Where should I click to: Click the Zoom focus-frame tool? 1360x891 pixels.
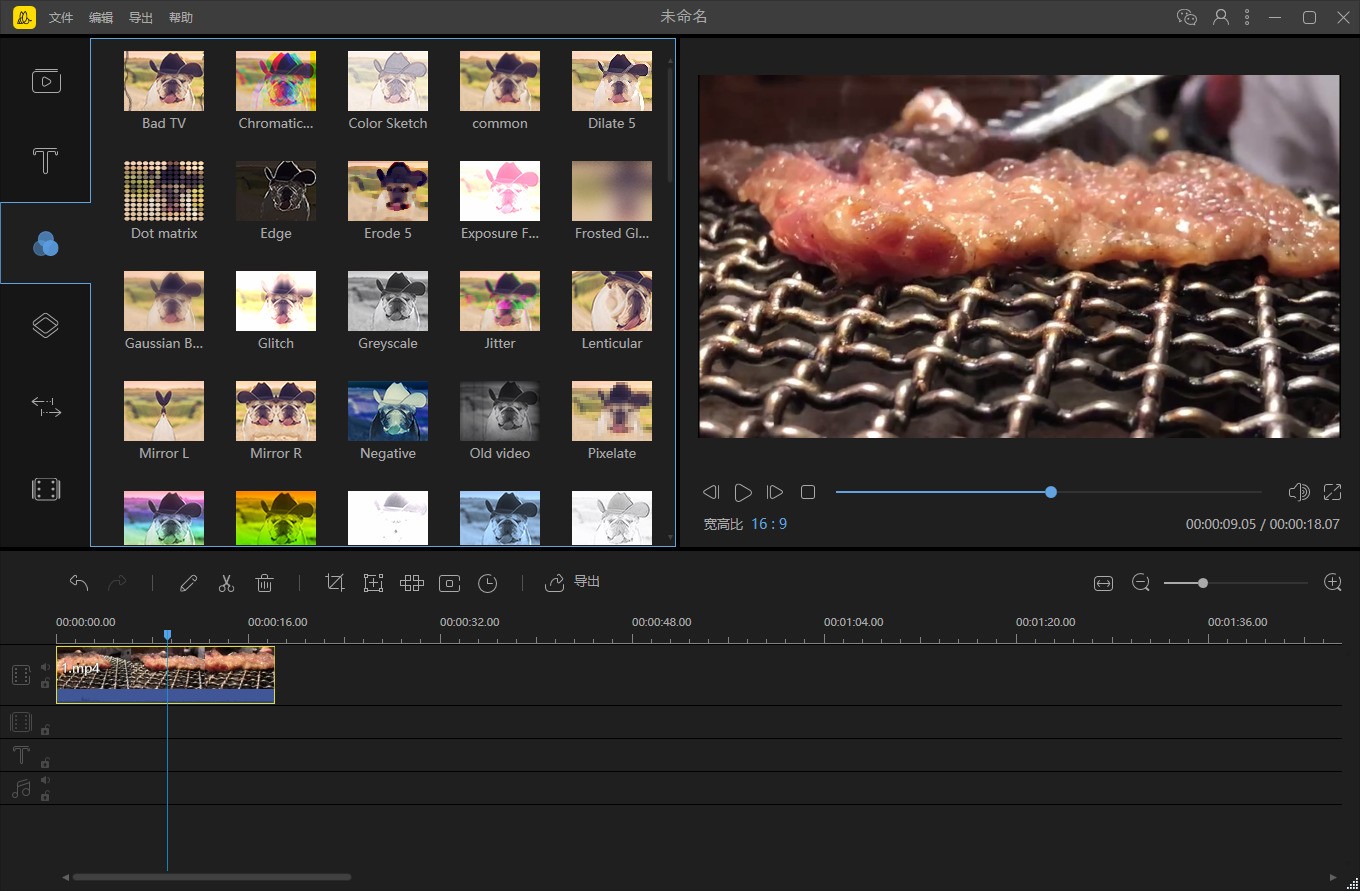[x=373, y=583]
